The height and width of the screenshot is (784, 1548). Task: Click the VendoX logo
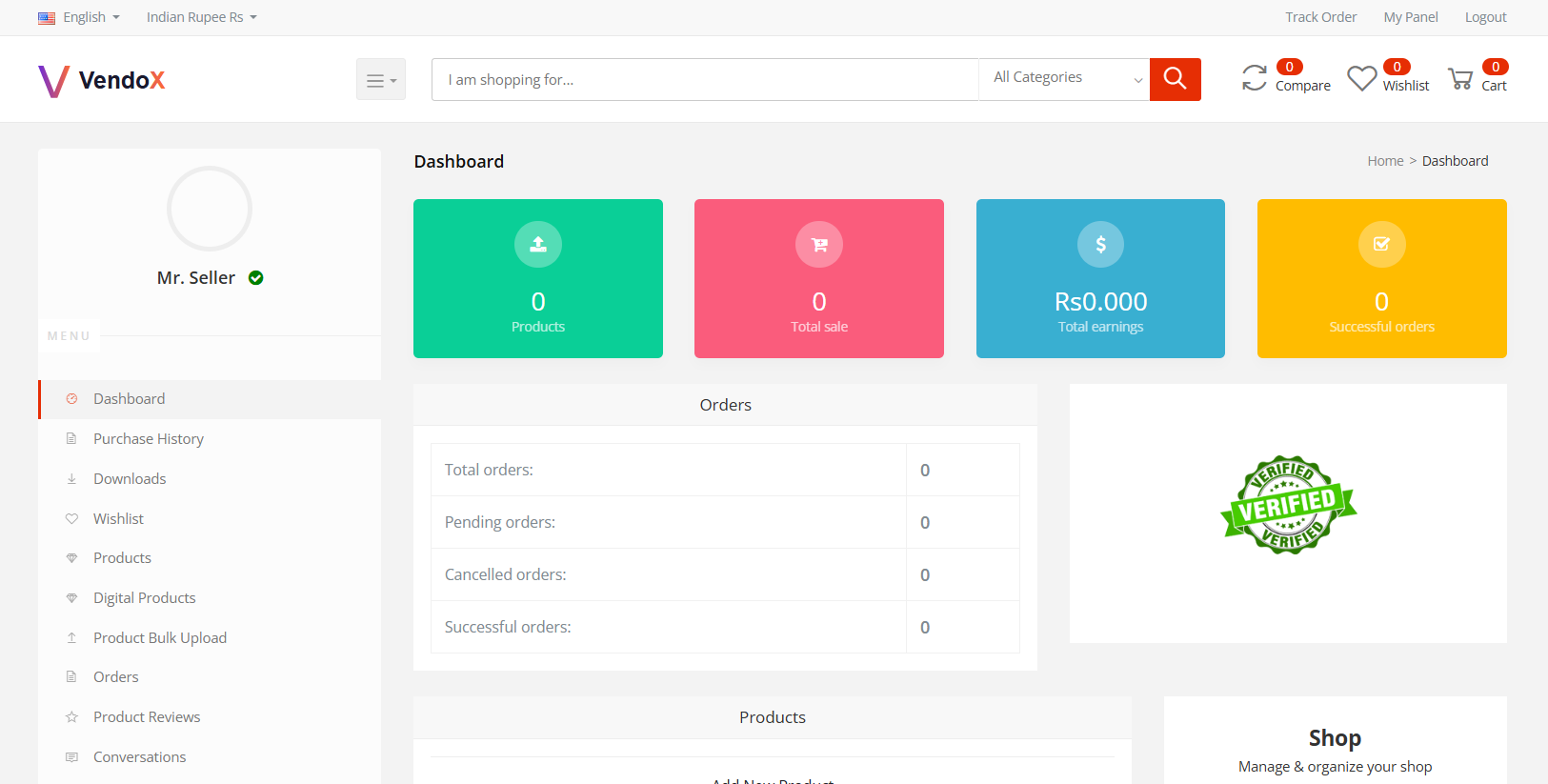coord(102,81)
